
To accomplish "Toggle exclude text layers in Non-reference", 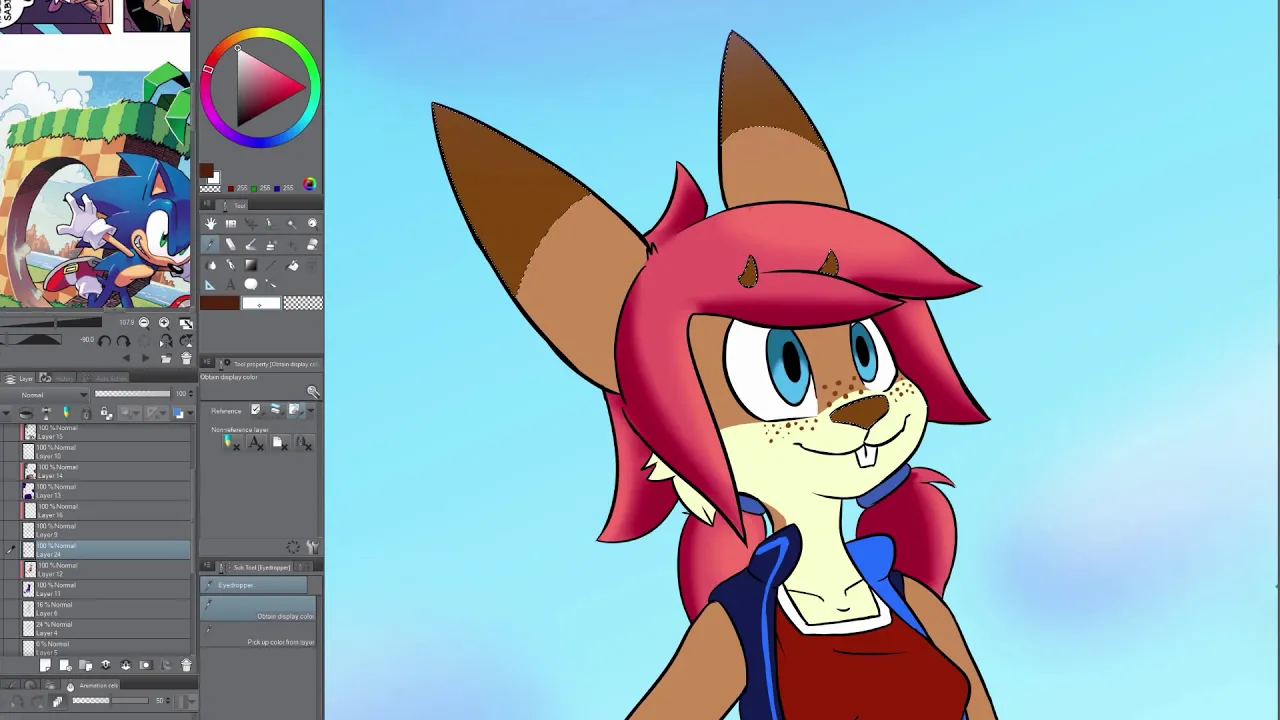I will pos(256,443).
